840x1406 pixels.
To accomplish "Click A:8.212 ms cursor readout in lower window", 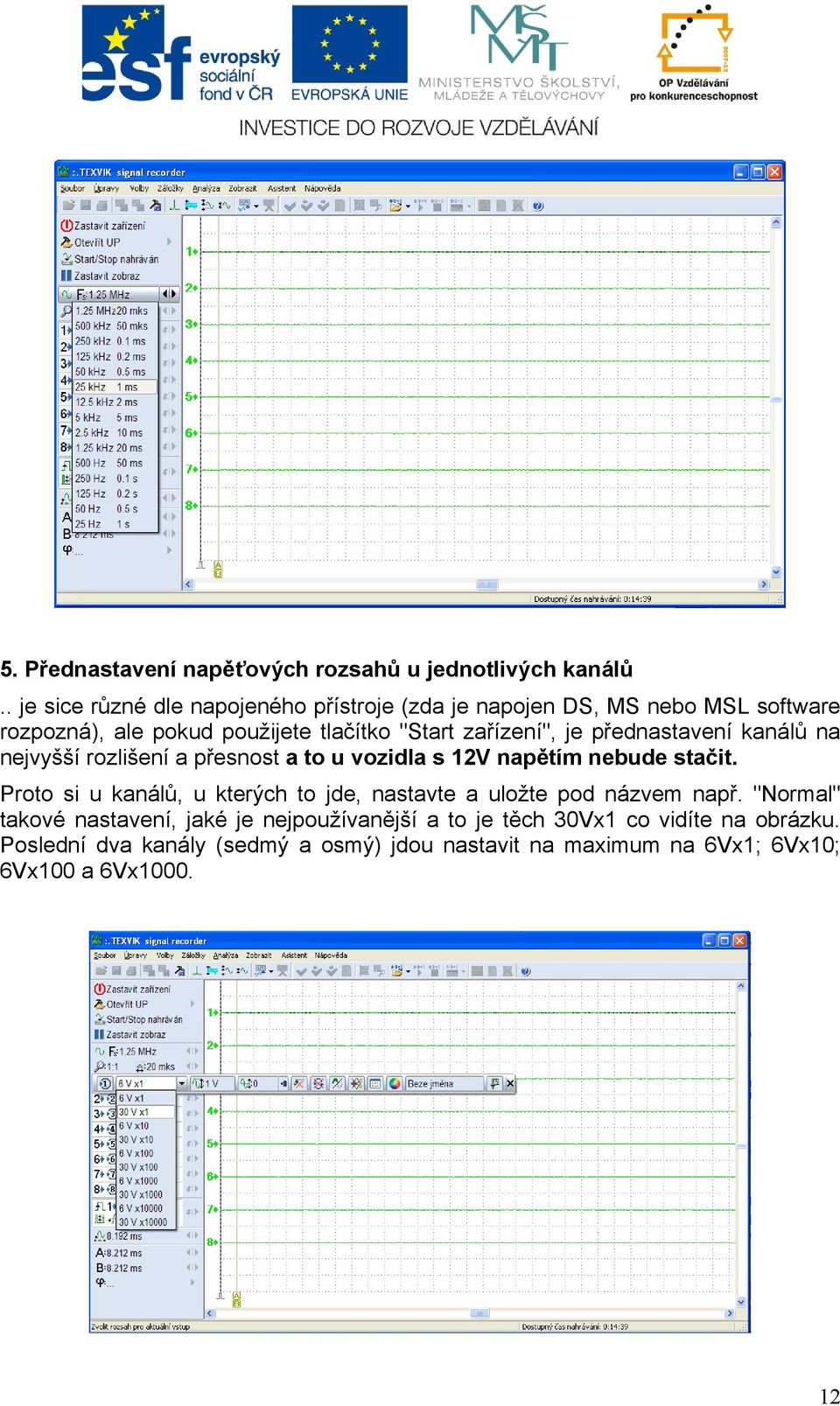I will click(119, 1253).
